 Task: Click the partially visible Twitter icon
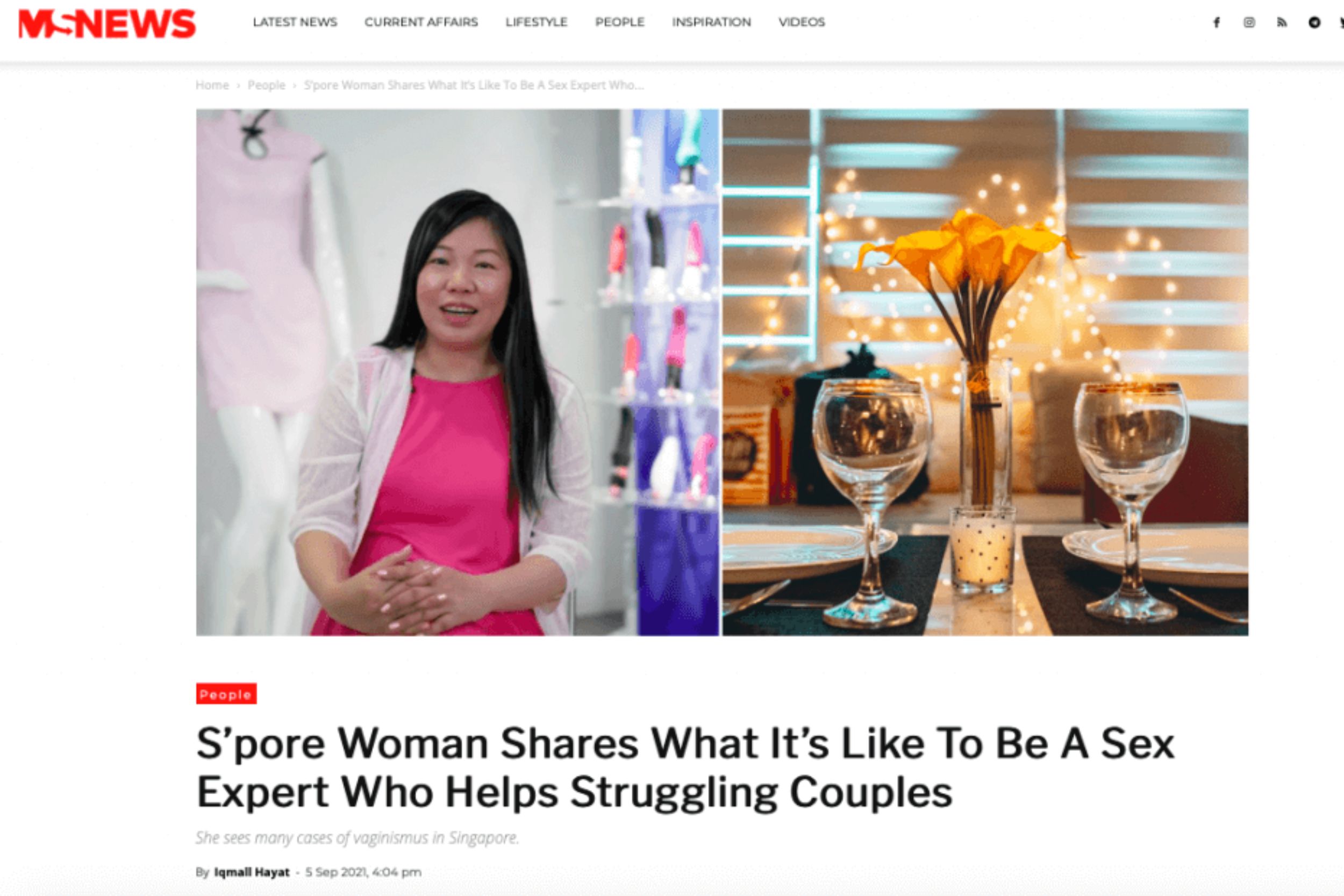coord(1341,22)
